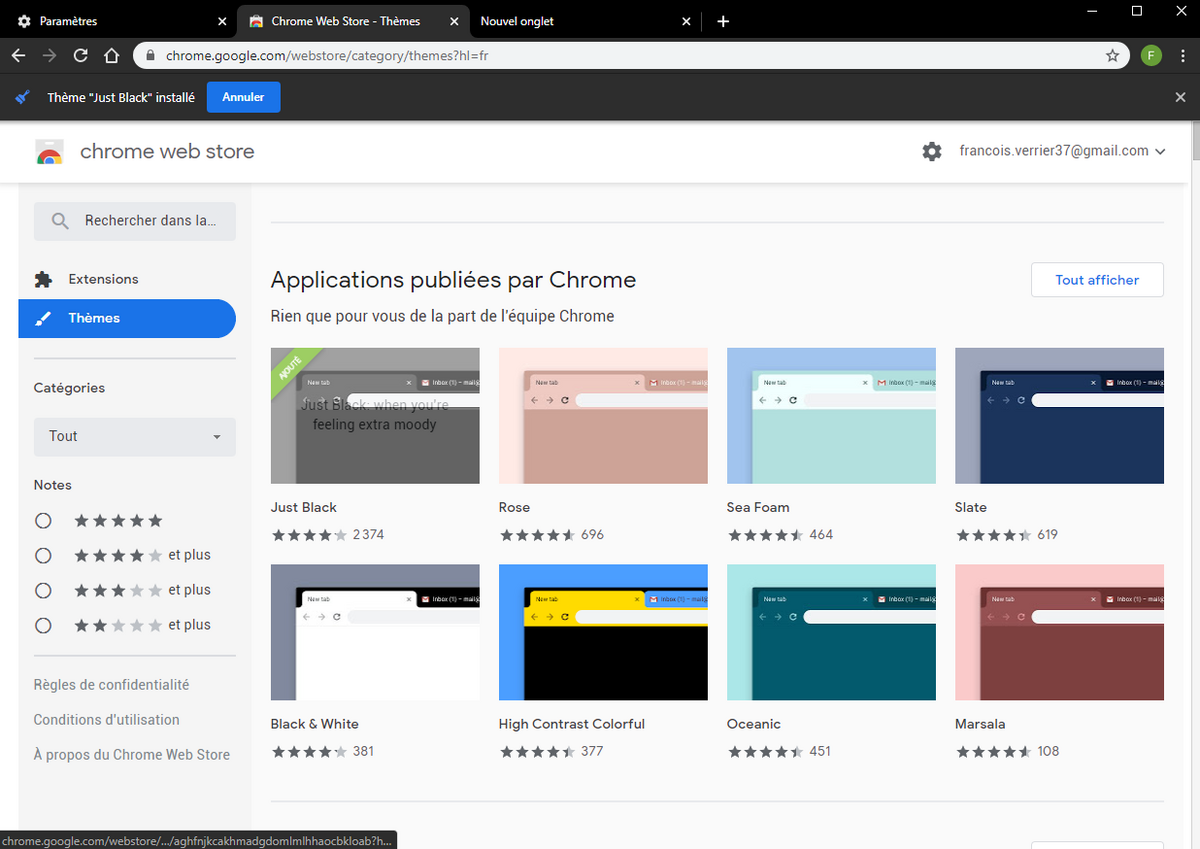Viewport: 1200px width, 849px height.
Task: Open the Marsala theme thumbnail
Action: (x=1059, y=632)
